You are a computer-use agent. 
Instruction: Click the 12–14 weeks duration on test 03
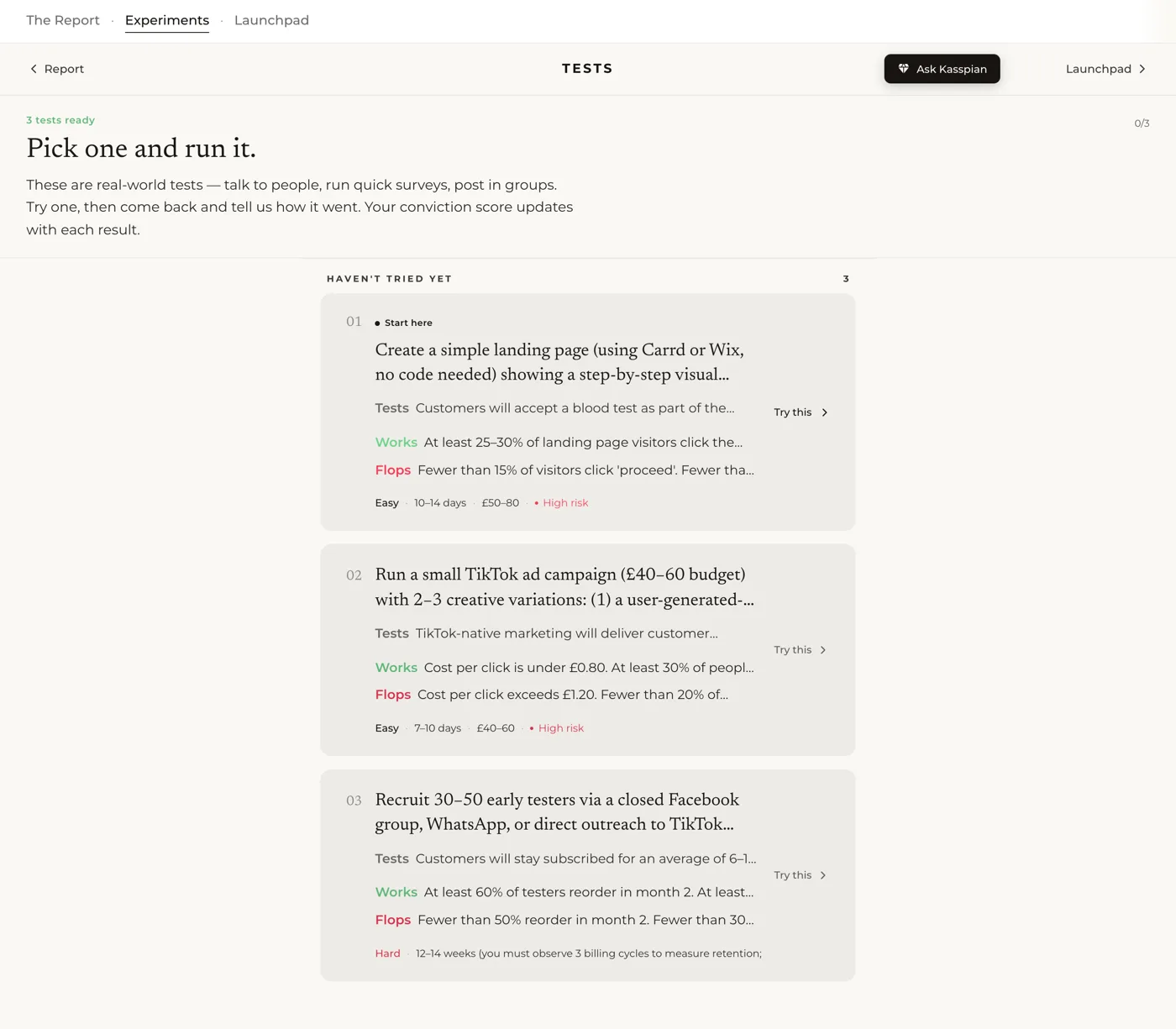tap(589, 953)
